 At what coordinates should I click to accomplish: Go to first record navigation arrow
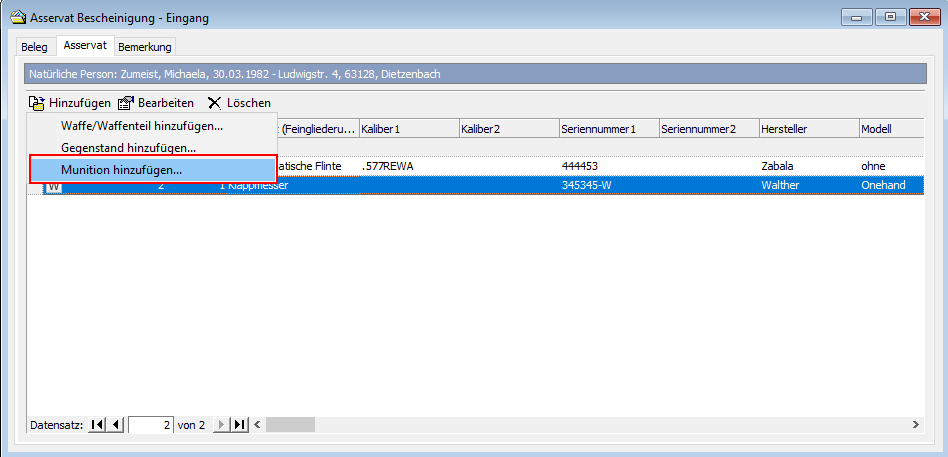[x=97, y=425]
